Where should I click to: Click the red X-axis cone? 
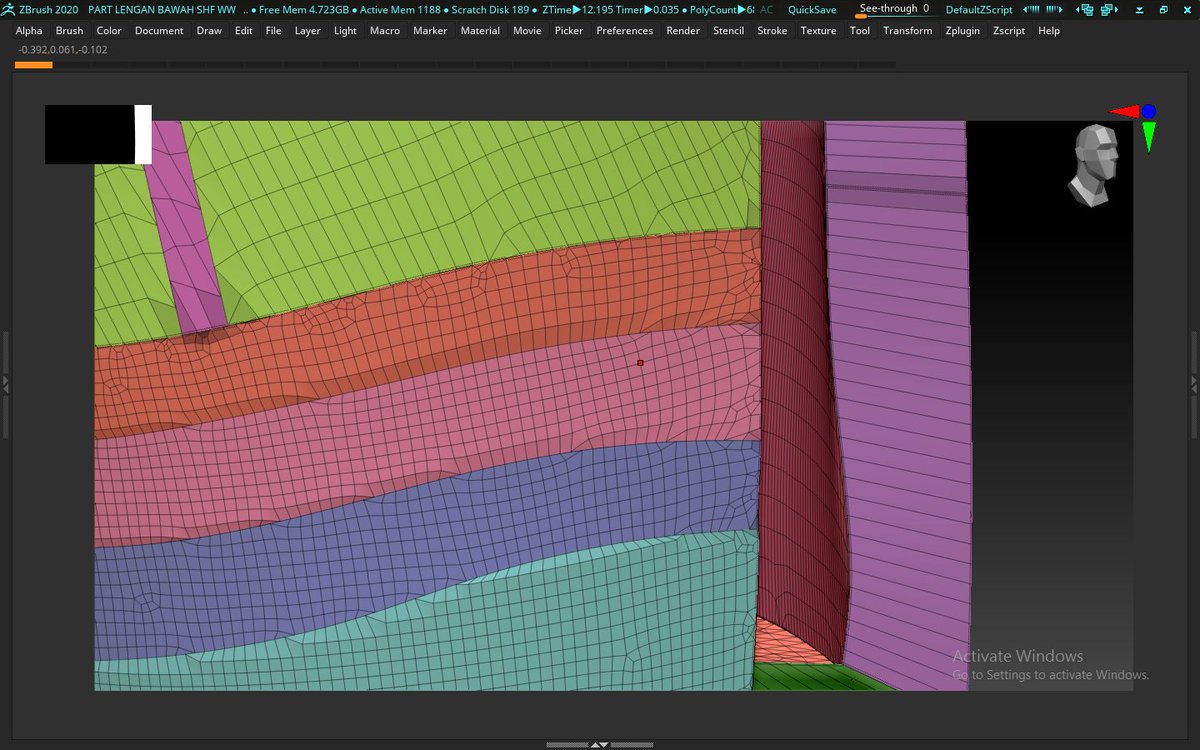1125,112
